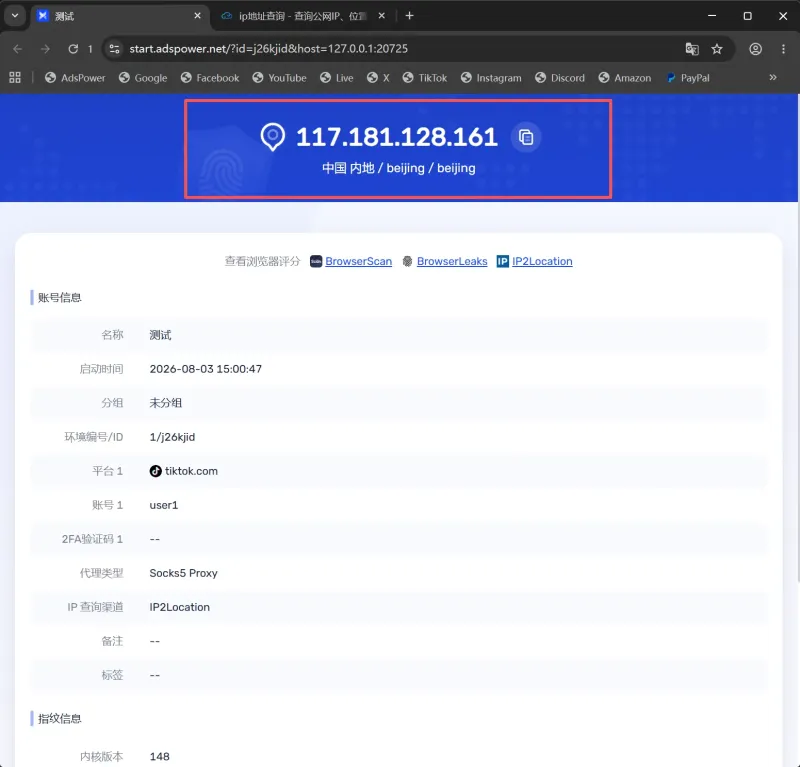The height and width of the screenshot is (767, 800).
Task: Minimize the browser window
Action: tap(712, 16)
